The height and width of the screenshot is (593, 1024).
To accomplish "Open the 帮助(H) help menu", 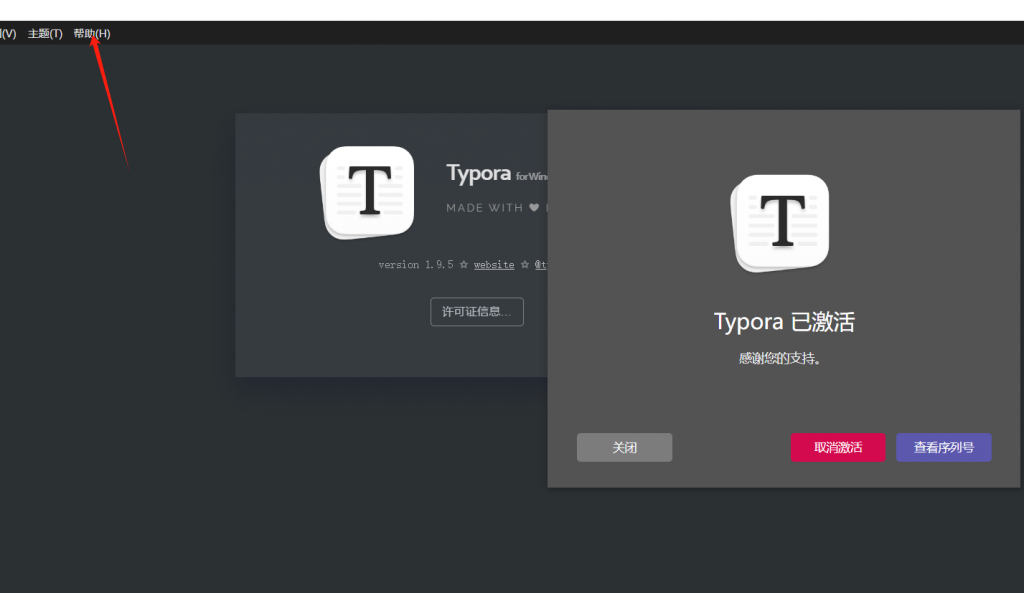I will click(92, 33).
